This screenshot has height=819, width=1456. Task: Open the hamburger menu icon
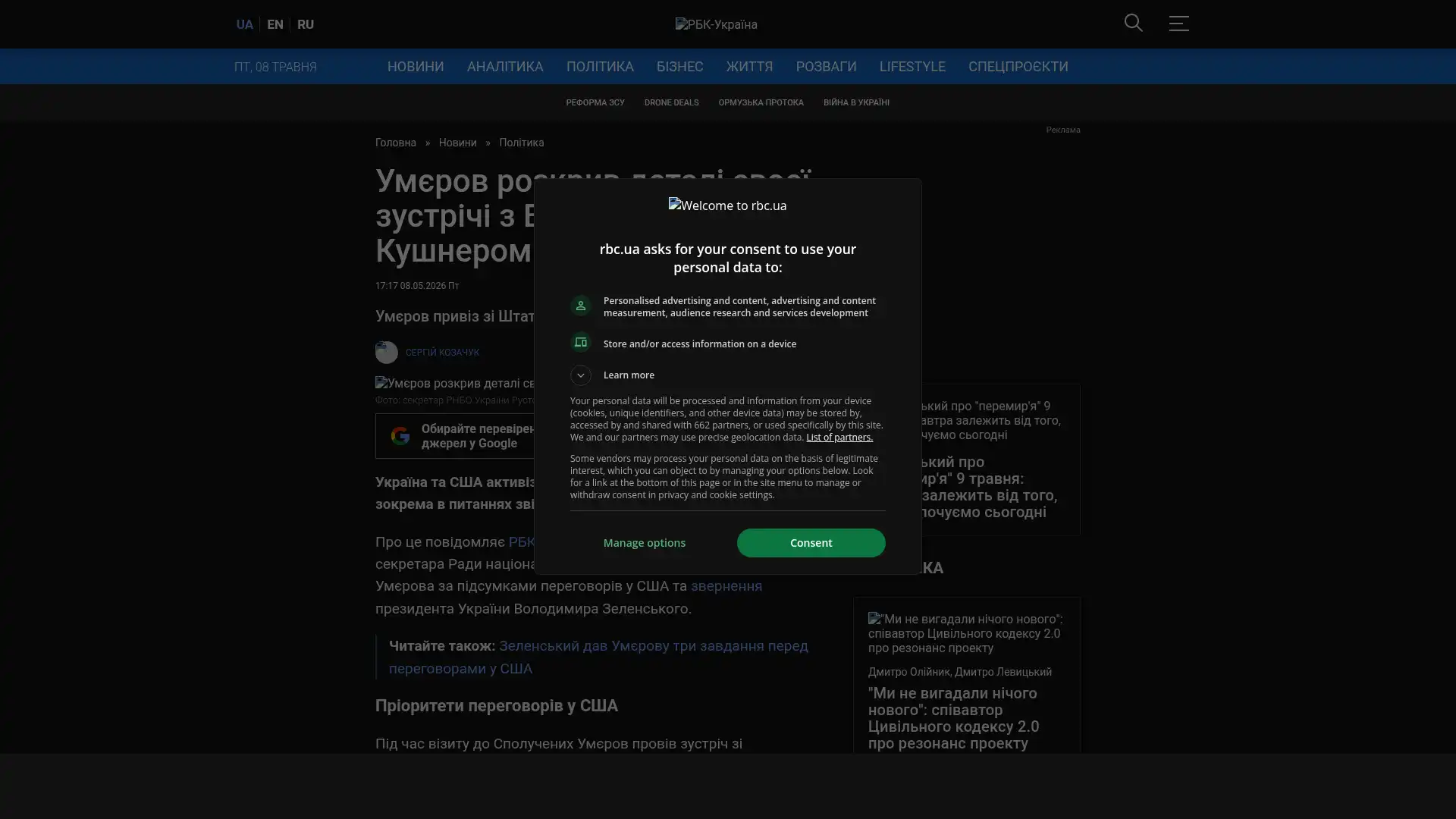click(x=1178, y=23)
